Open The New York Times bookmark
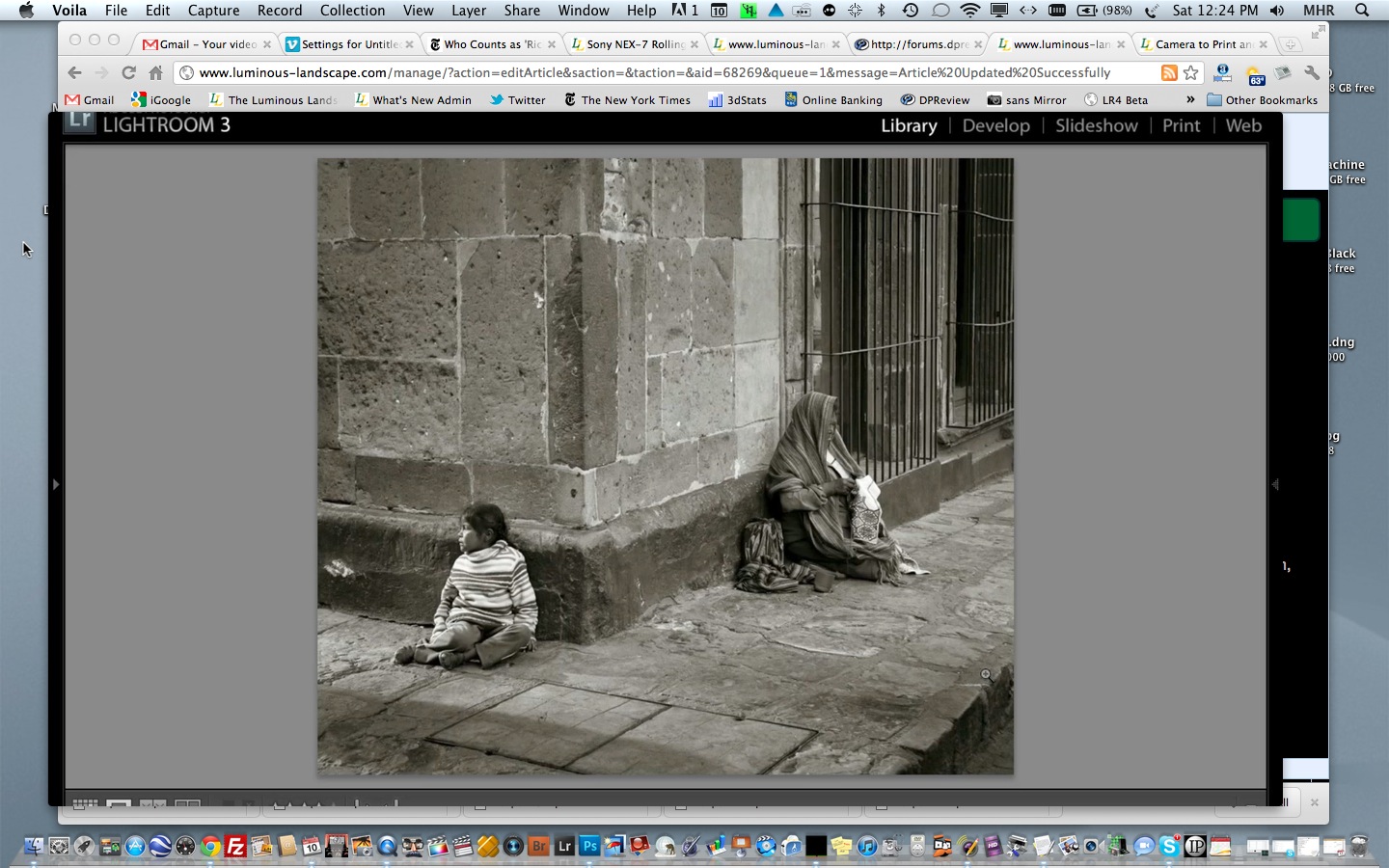 627,99
